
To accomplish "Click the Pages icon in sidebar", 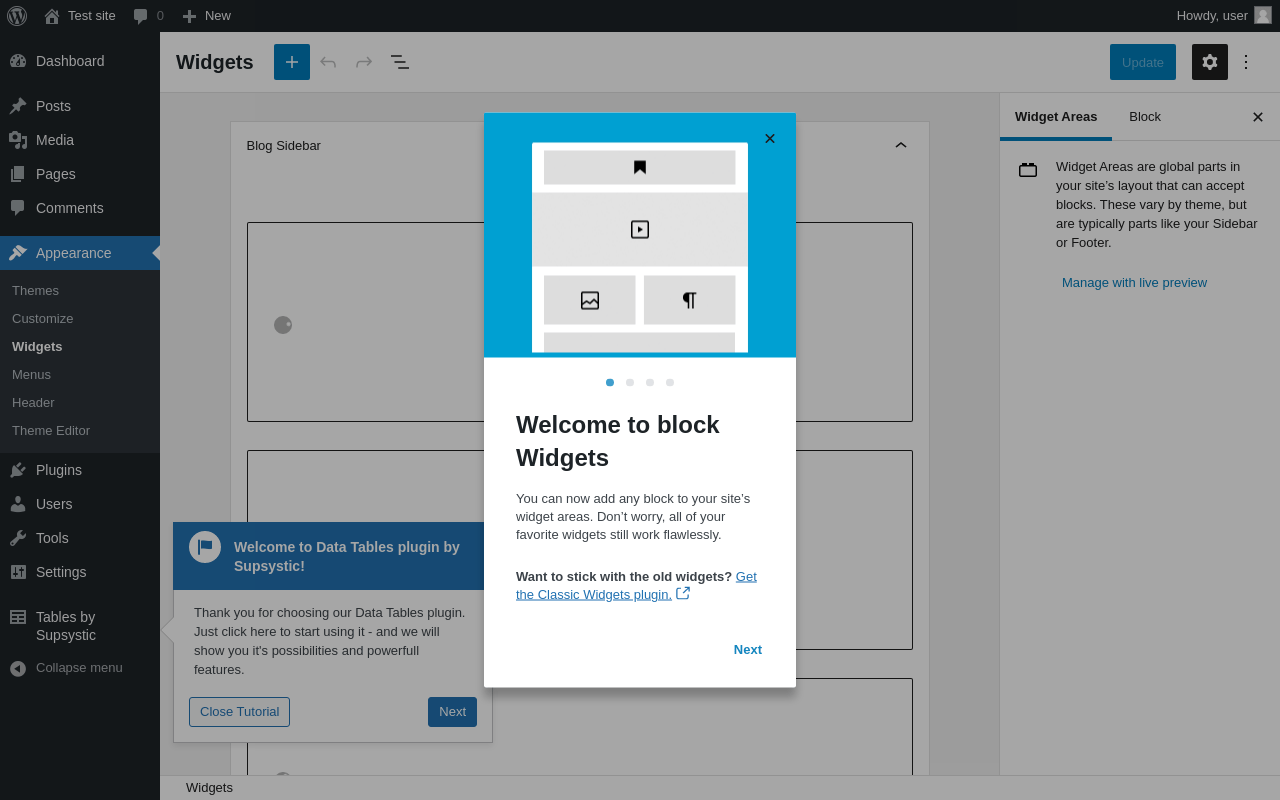I will [18, 174].
